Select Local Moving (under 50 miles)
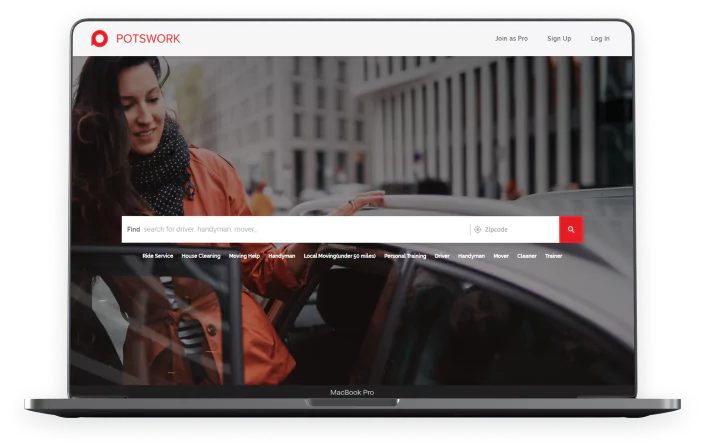Screen dimensions: 705x448 pyautogui.click(x=340, y=256)
